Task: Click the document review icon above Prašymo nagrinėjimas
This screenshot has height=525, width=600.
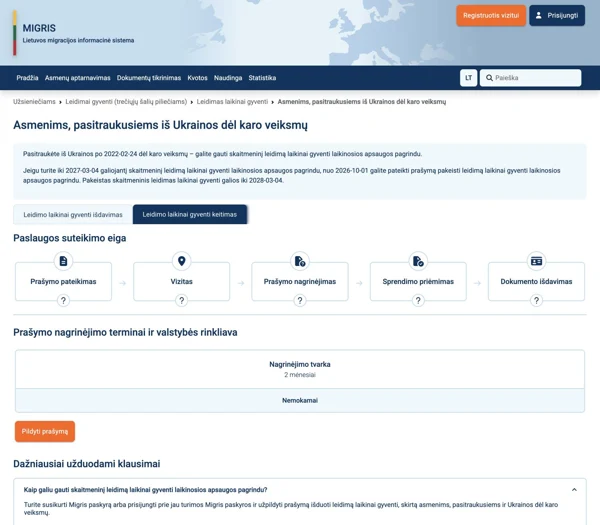Action: coord(300,261)
